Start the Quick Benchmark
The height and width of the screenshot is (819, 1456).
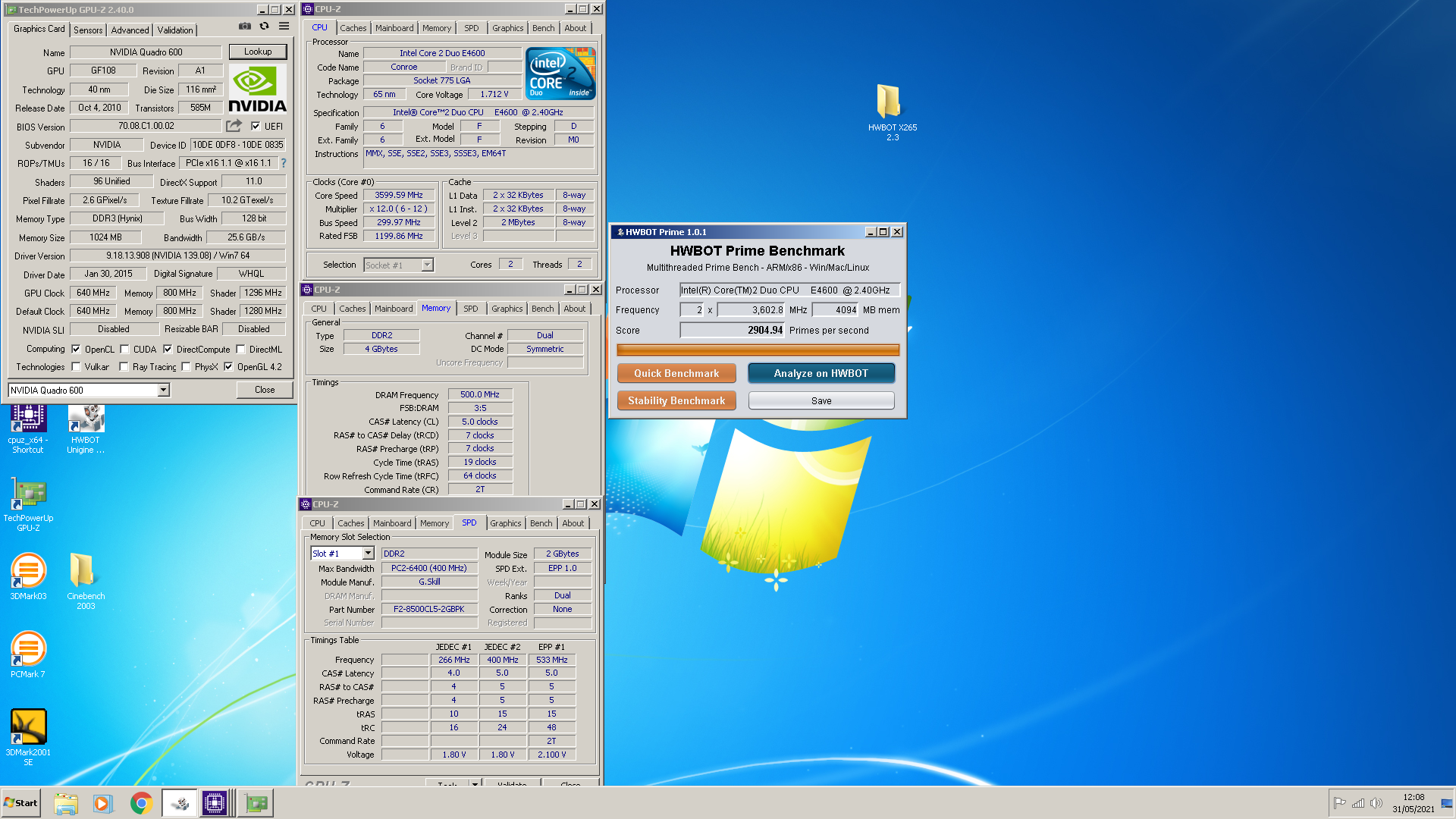click(676, 373)
